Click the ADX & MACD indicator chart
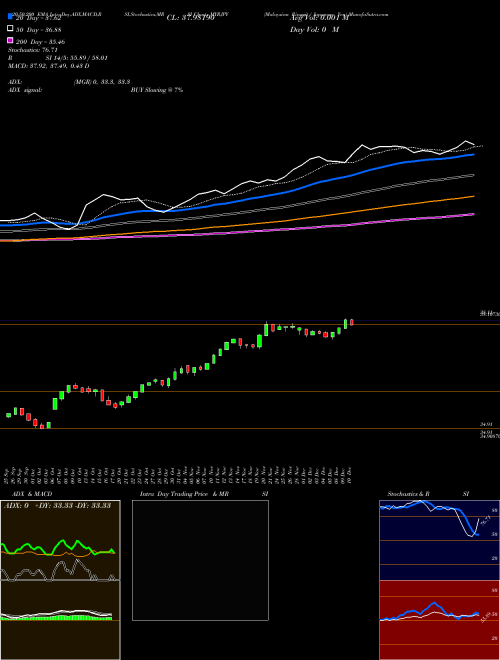 [60, 580]
